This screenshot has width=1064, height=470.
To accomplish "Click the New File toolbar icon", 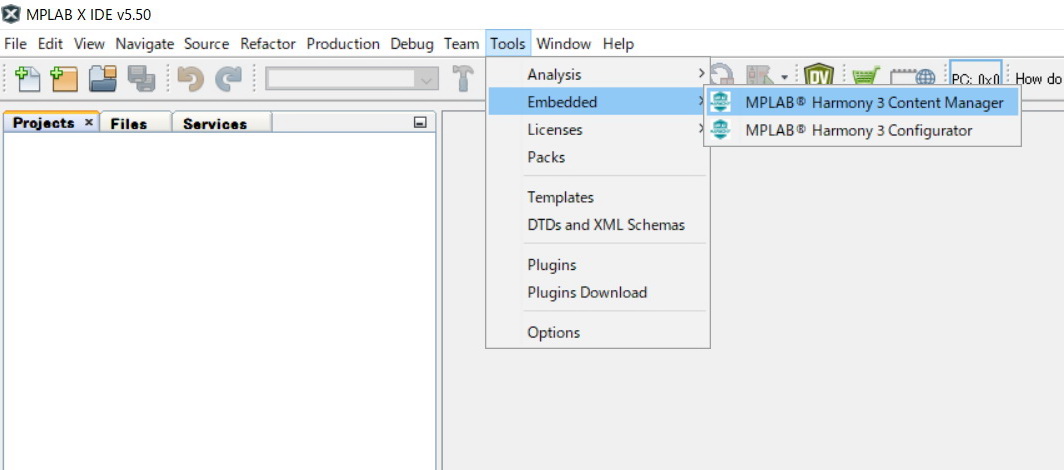I will point(28,79).
